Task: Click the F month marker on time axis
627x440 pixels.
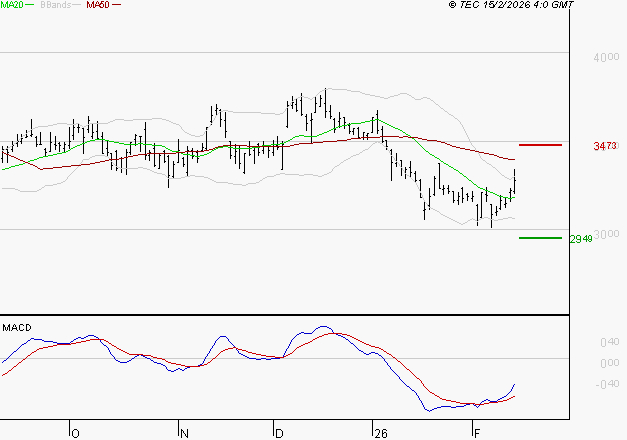Action: click(x=475, y=433)
